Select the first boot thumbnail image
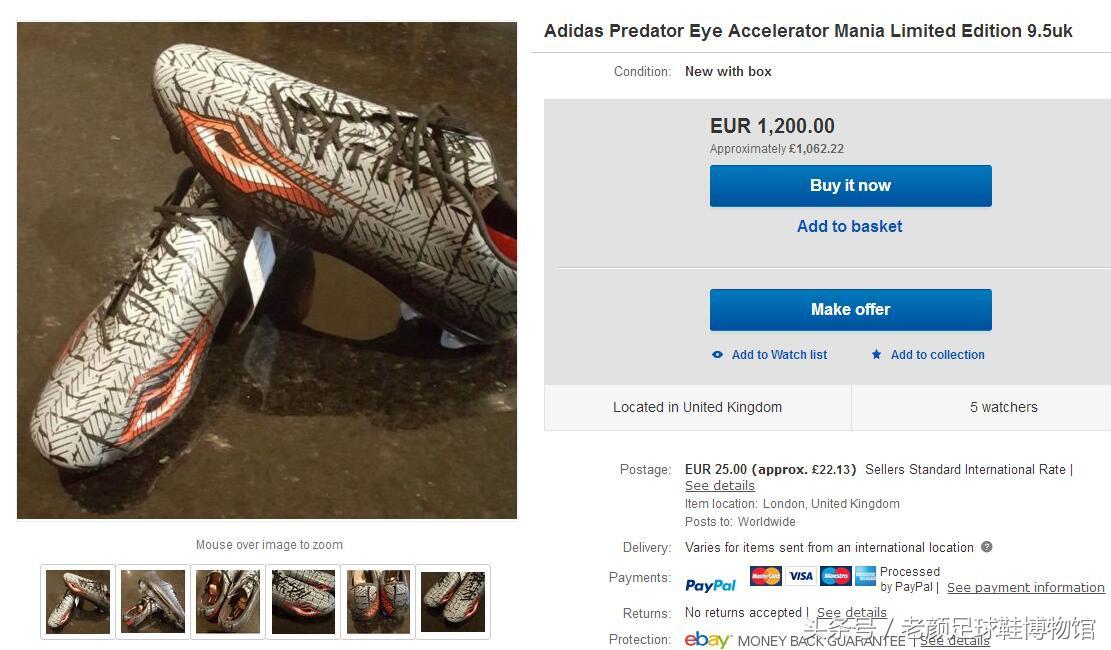This screenshot has width=1111, height=650. point(77,600)
